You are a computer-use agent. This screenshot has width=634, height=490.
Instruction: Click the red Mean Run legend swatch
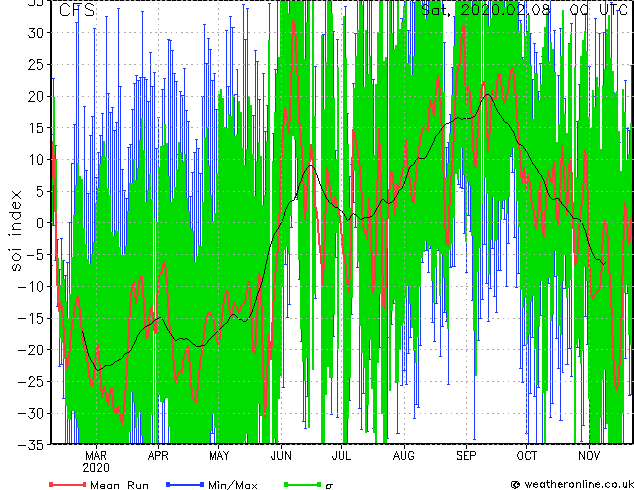click(68, 484)
